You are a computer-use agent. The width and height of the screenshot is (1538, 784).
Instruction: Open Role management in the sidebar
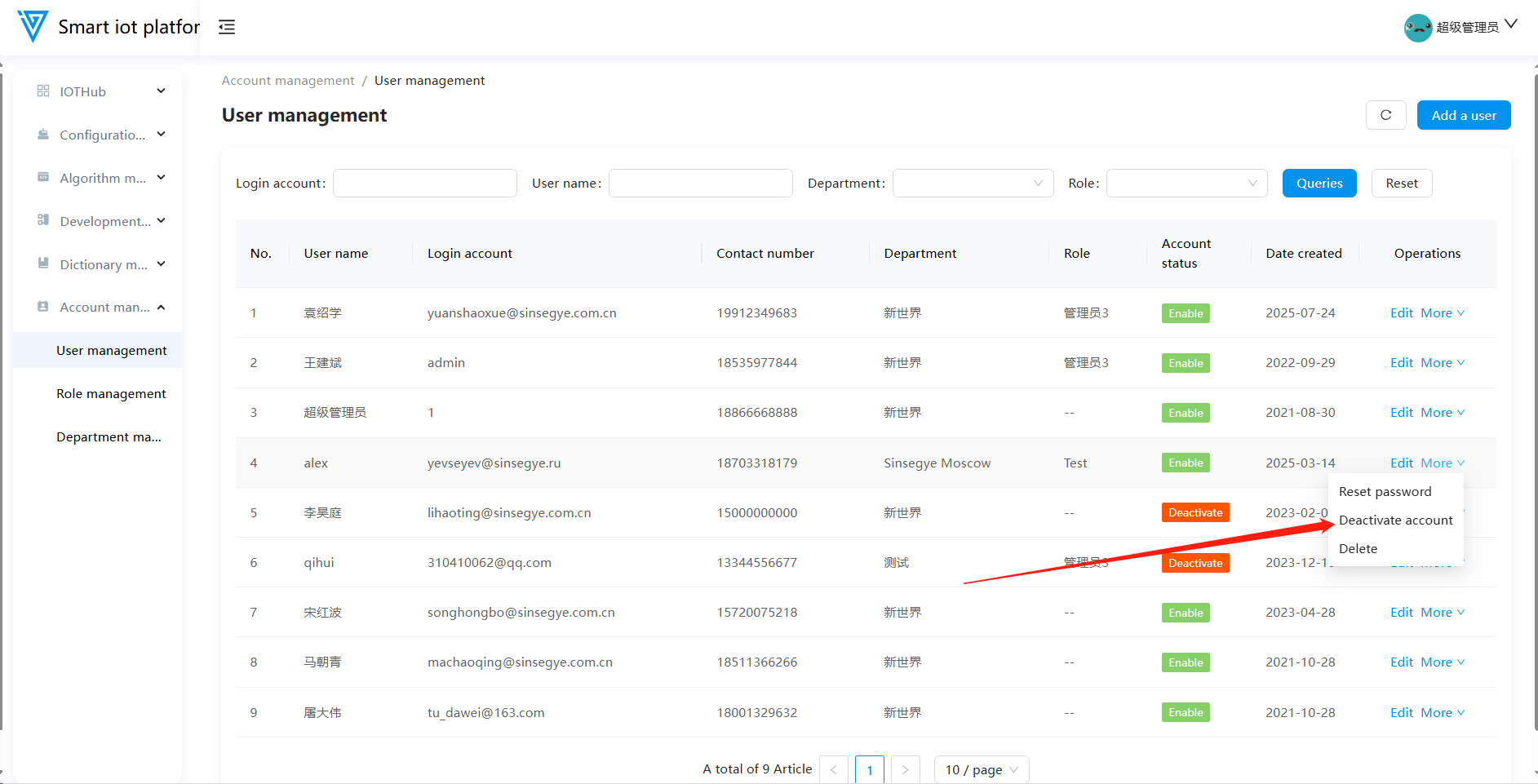(x=111, y=394)
